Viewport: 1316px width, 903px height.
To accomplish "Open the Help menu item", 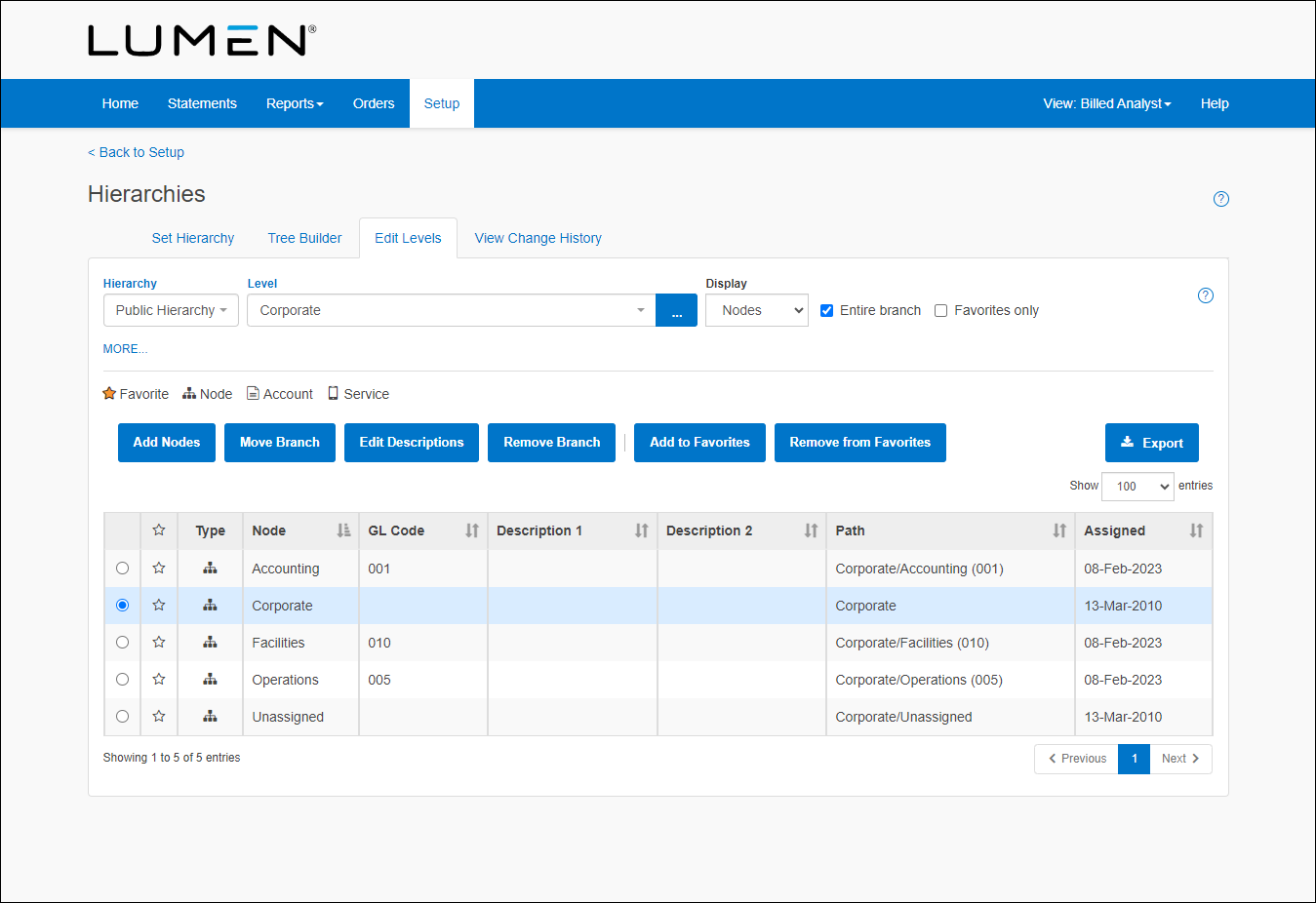I will [1215, 103].
